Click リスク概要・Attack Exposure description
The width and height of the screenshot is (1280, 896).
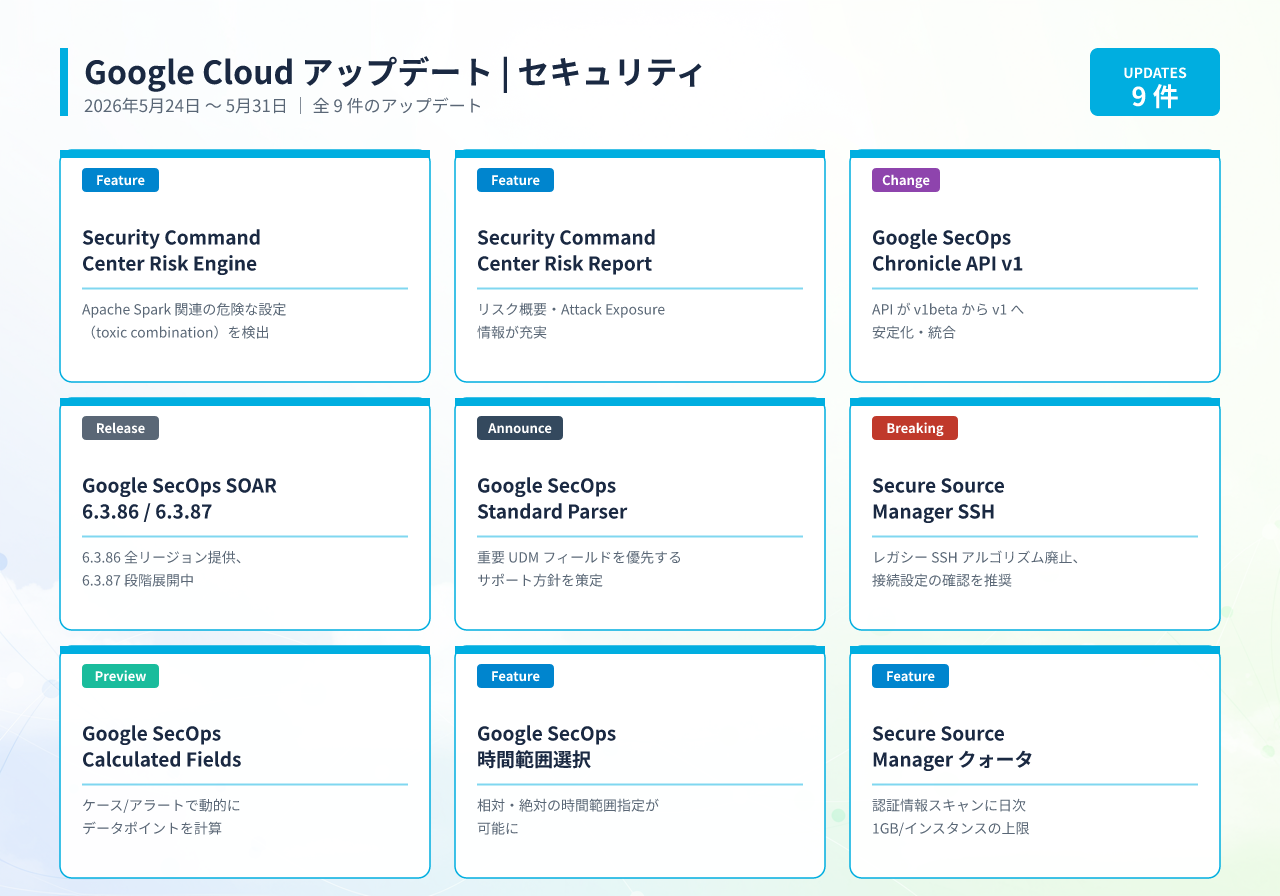point(571,321)
